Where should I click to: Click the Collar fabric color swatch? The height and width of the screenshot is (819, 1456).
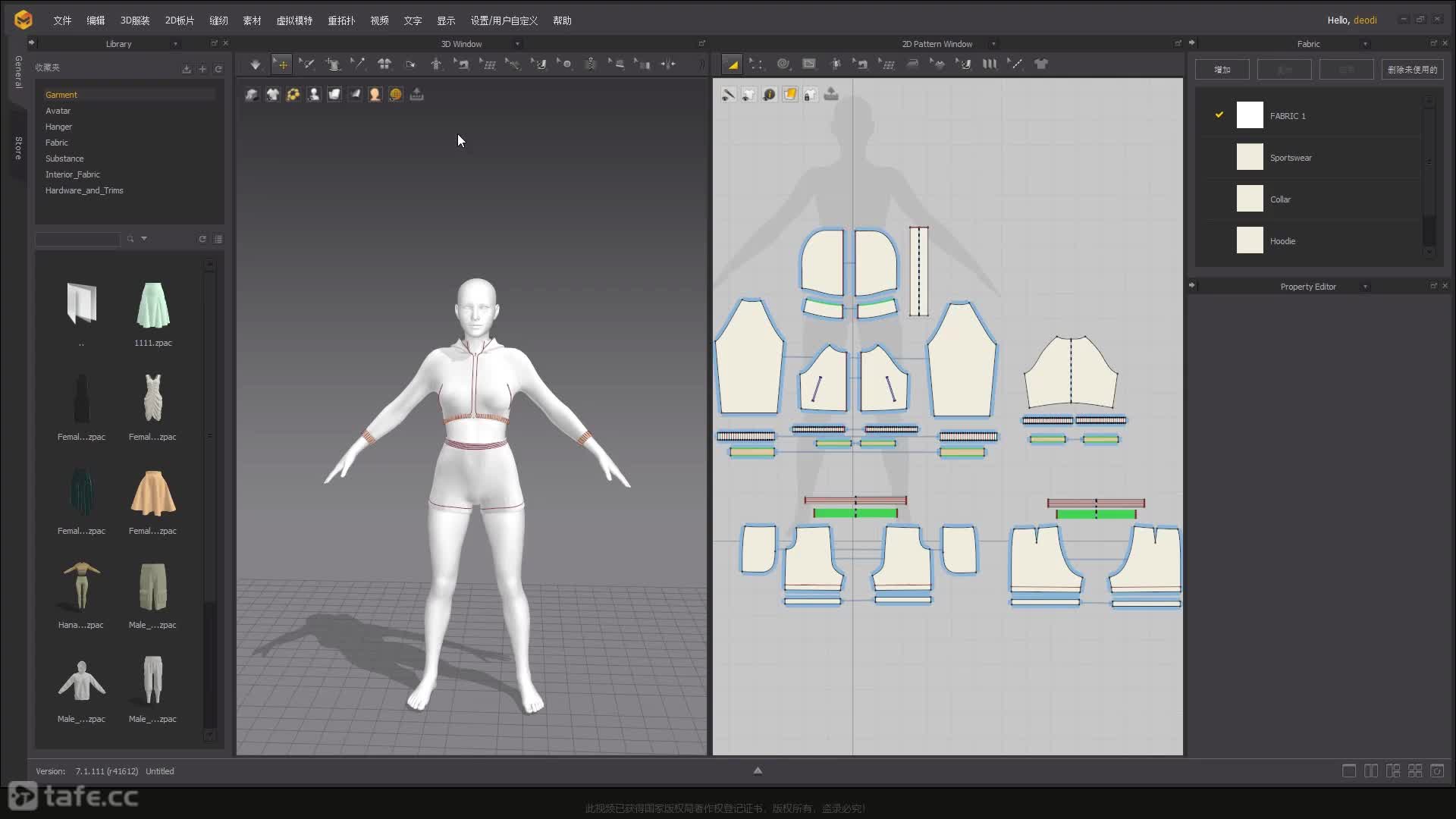coord(1250,199)
